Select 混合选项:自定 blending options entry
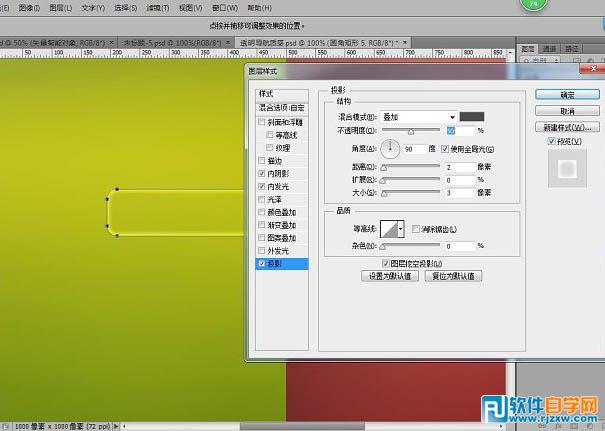 click(283, 107)
